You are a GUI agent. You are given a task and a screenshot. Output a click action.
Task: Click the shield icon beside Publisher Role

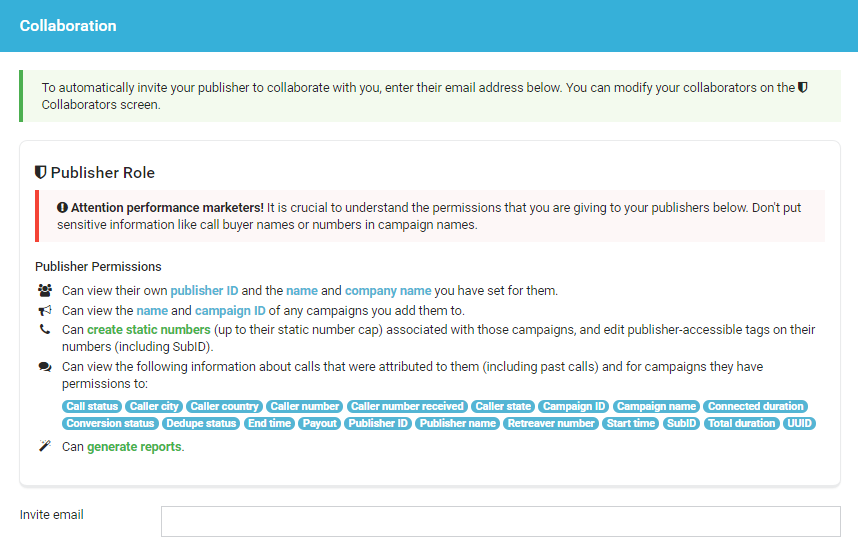tap(40, 172)
